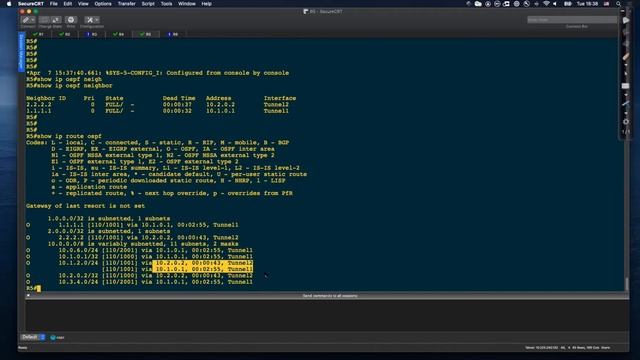The image size is (640, 360).
Task: Click the route entry 10.1.2.0/24
Action: (x=139, y=263)
